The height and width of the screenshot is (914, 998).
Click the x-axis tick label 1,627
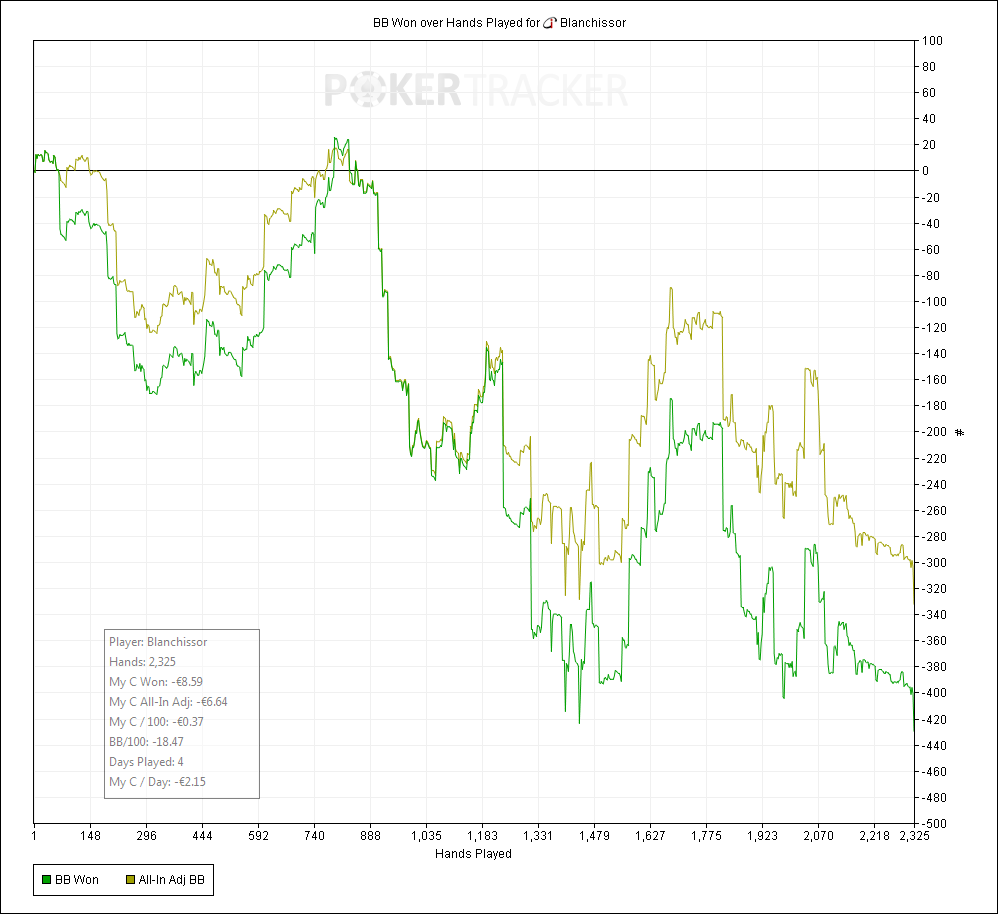point(650,835)
